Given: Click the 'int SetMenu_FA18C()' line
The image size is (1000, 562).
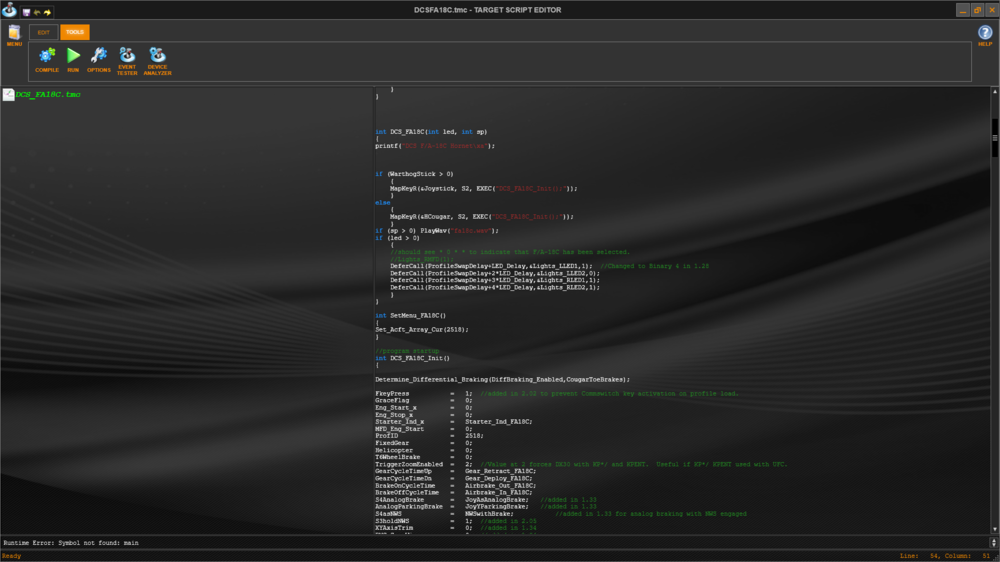Looking at the screenshot, I should click(x=411, y=316).
